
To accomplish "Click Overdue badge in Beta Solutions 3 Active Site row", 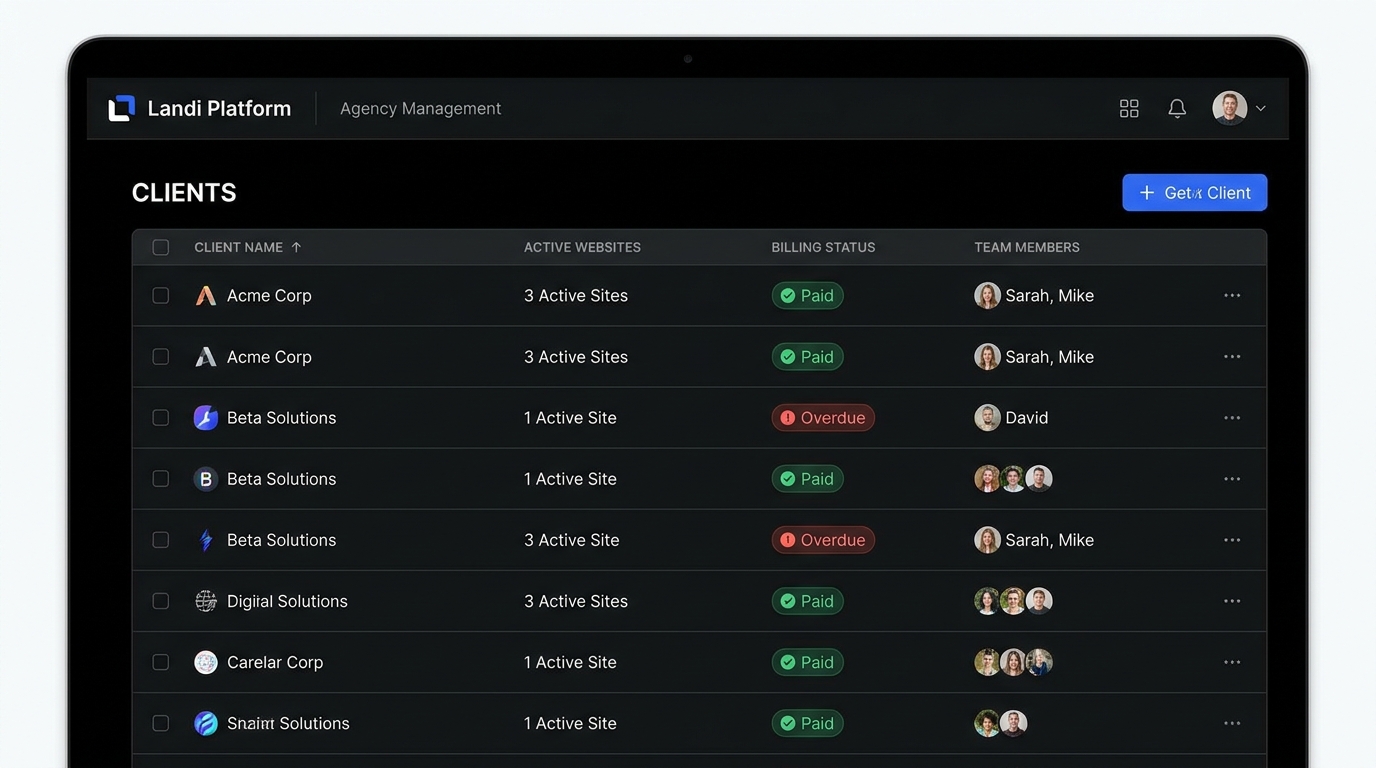I will pyautogui.click(x=823, y=540).
